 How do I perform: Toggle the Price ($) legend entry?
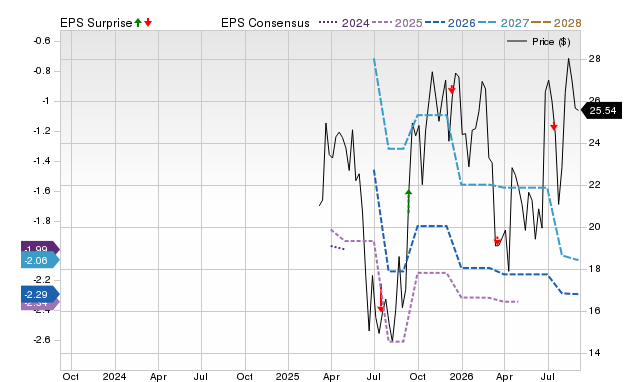(x=538, y=42)
